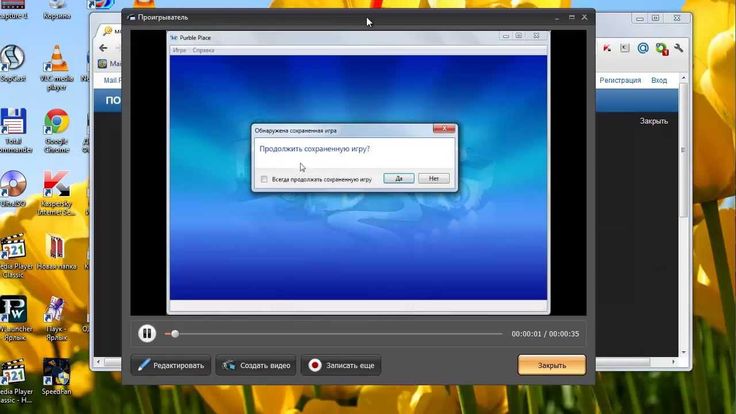Select the Новая папка desktop icon

pyautogui.click(x=56, y=252)
